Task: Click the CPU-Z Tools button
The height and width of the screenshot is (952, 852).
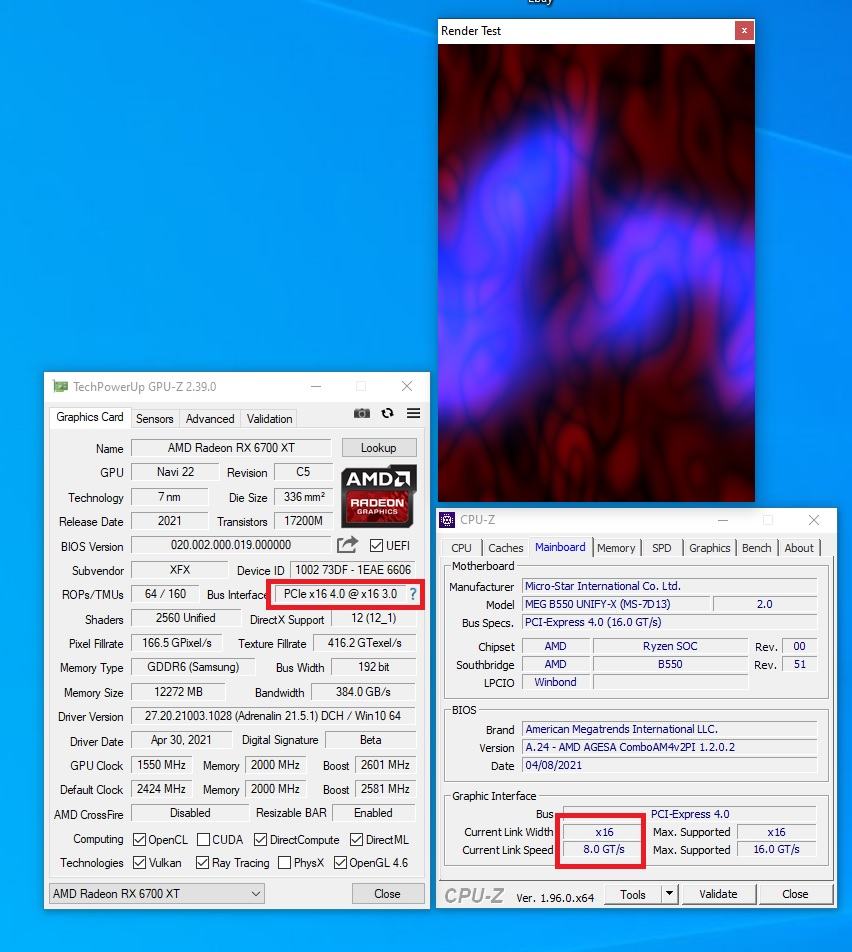Action: pos(632,894)
